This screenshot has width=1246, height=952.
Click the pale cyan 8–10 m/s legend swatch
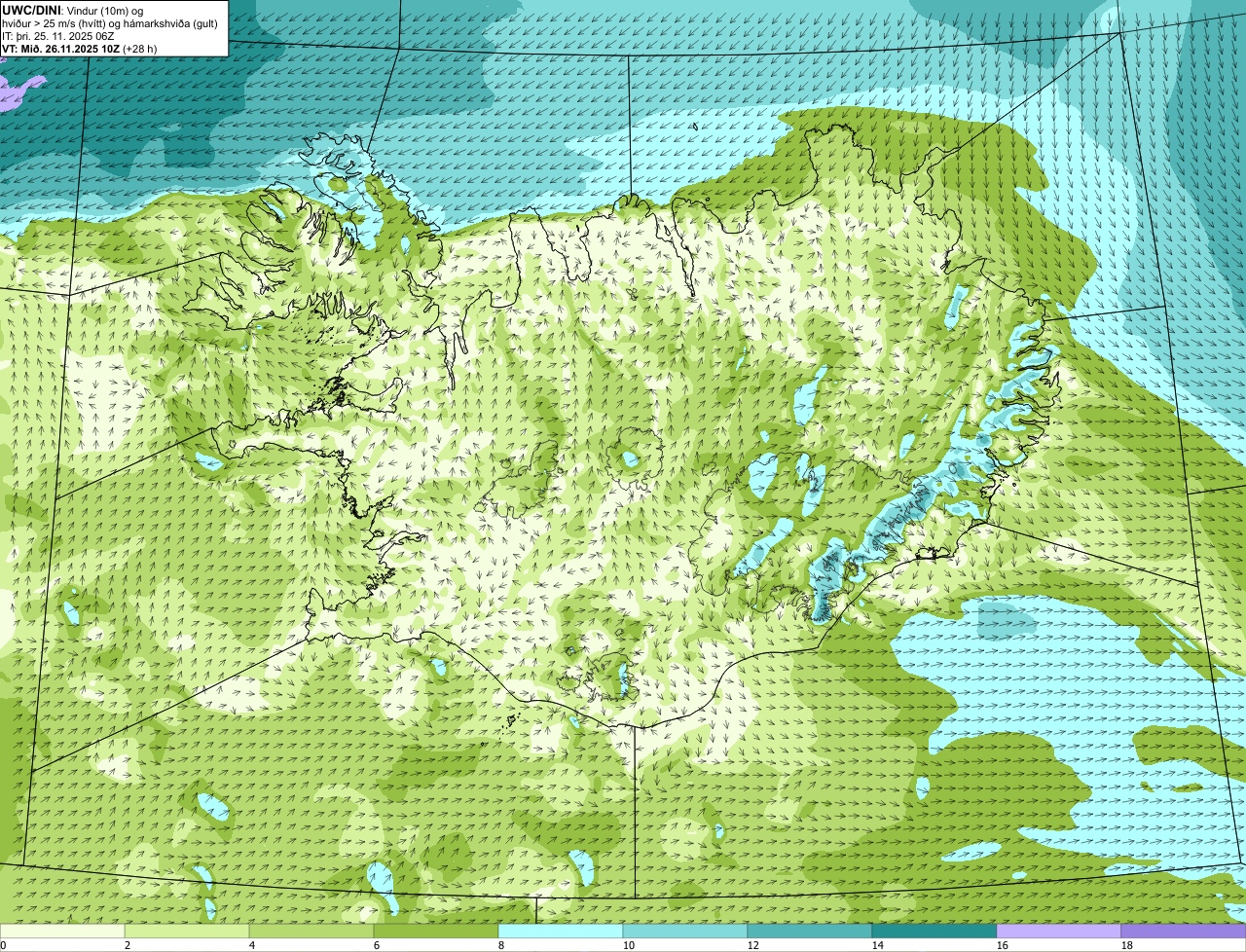click(x=561, y=931)
